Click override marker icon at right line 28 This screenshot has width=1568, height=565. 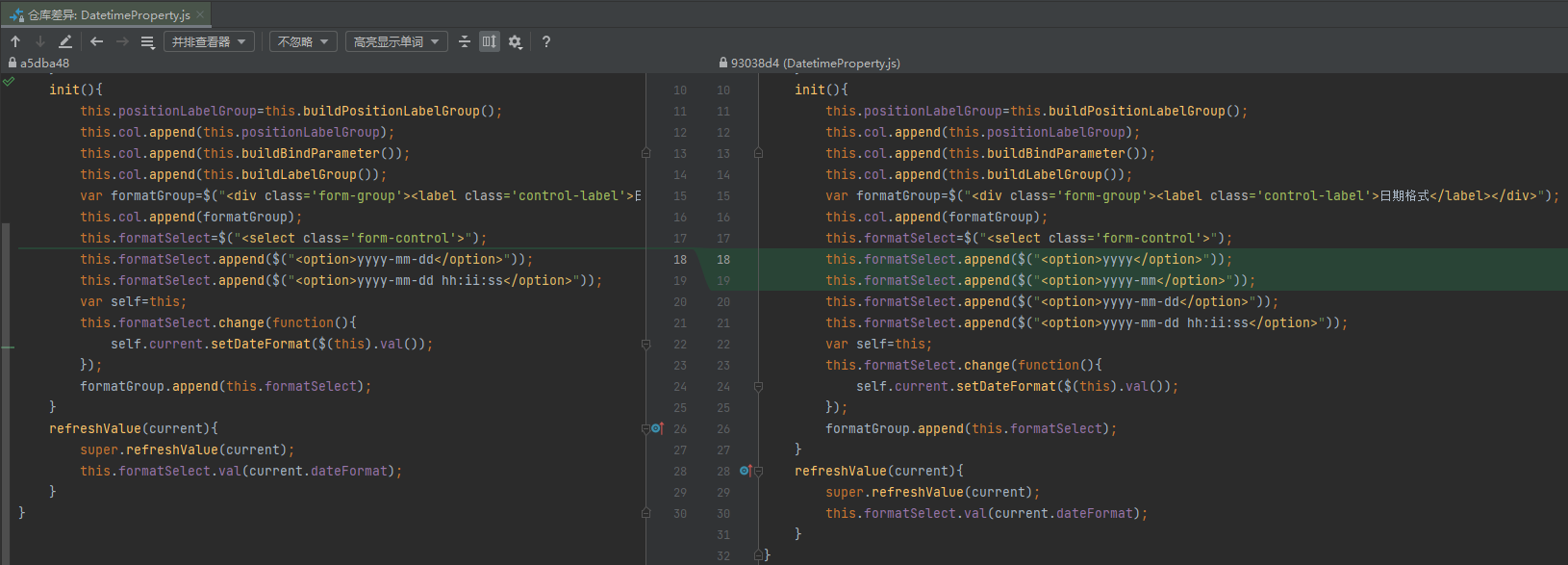(x=746, y=471)
